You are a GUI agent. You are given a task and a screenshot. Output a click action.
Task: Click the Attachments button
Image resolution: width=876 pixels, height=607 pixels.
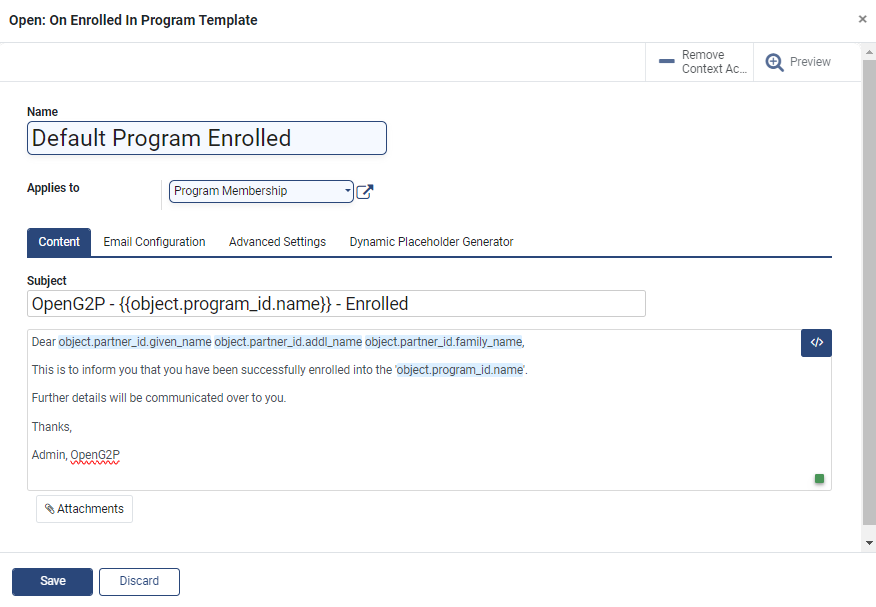click(x=84, y=509)
